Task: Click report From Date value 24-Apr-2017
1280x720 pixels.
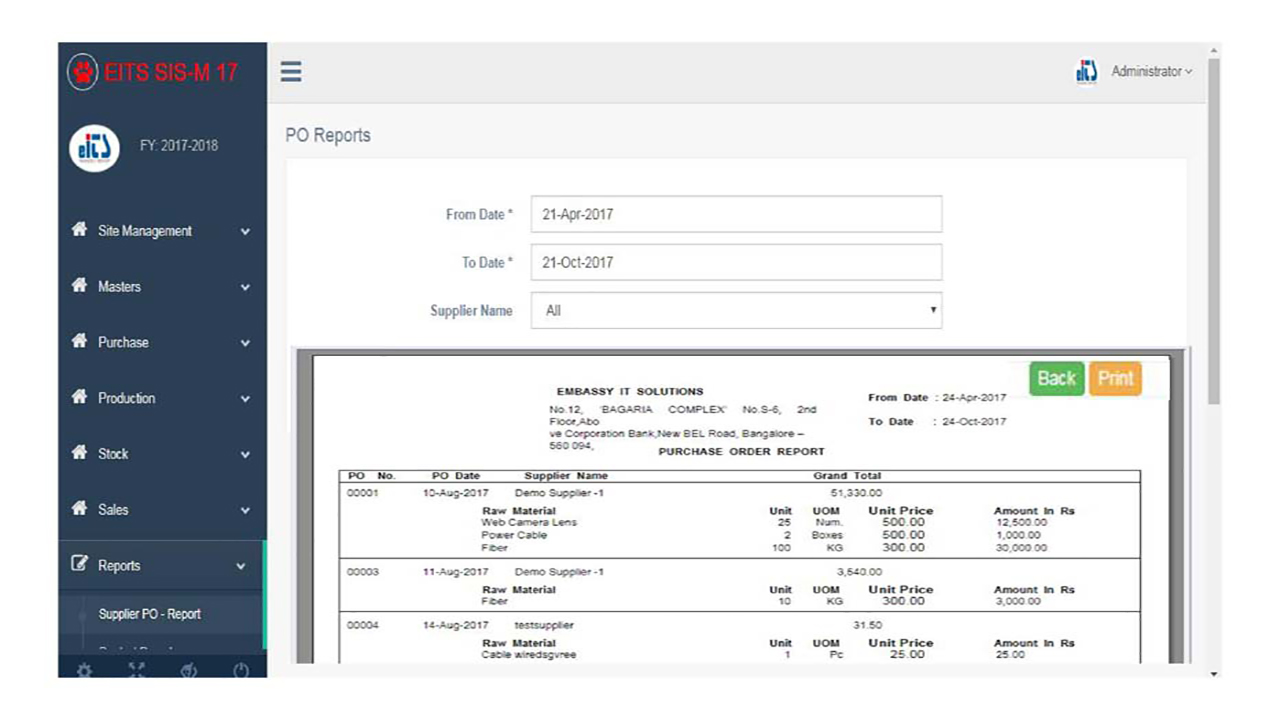Action: (973, 397)
